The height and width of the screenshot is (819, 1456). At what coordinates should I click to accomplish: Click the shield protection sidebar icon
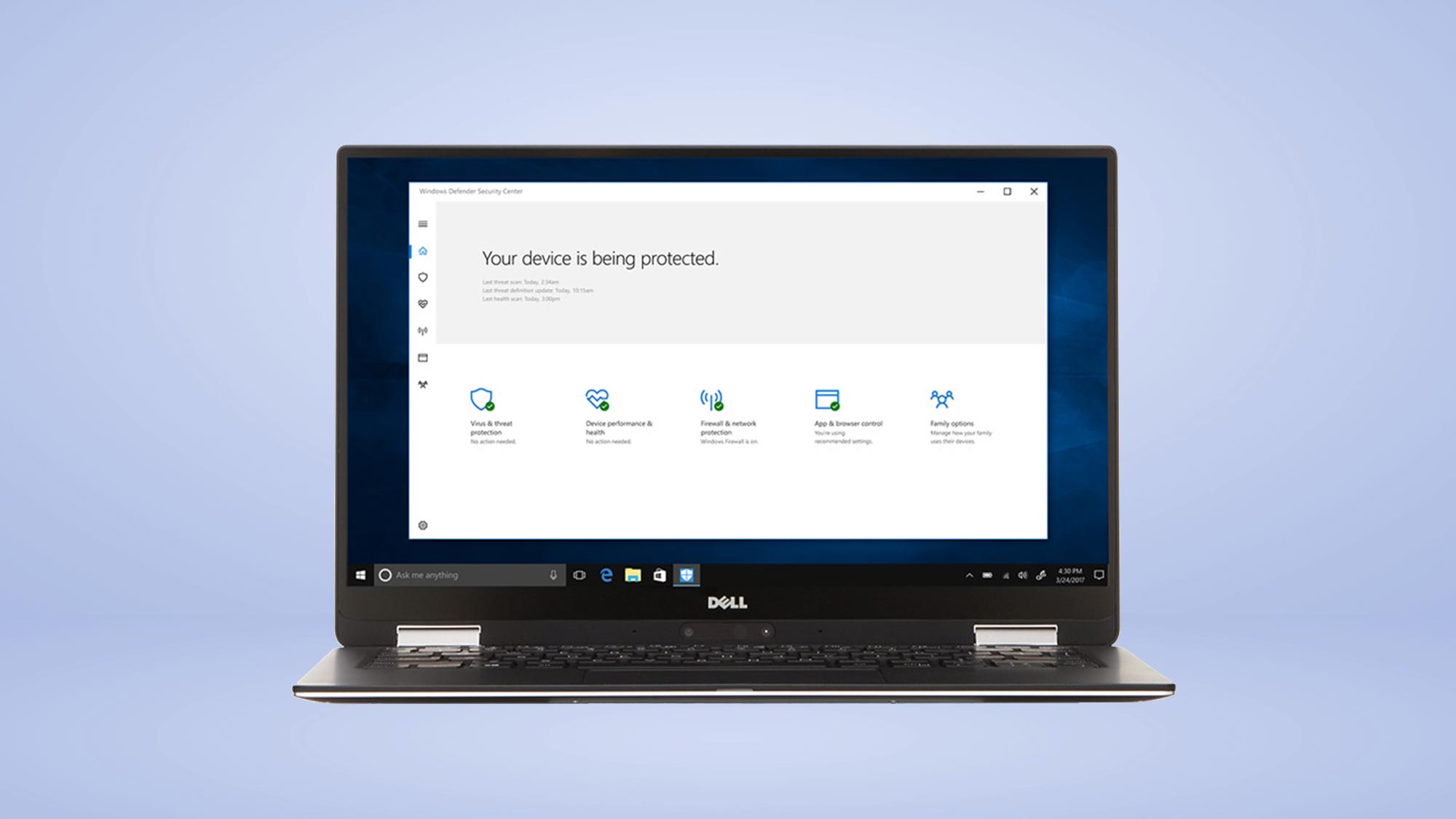click(424, 278)
